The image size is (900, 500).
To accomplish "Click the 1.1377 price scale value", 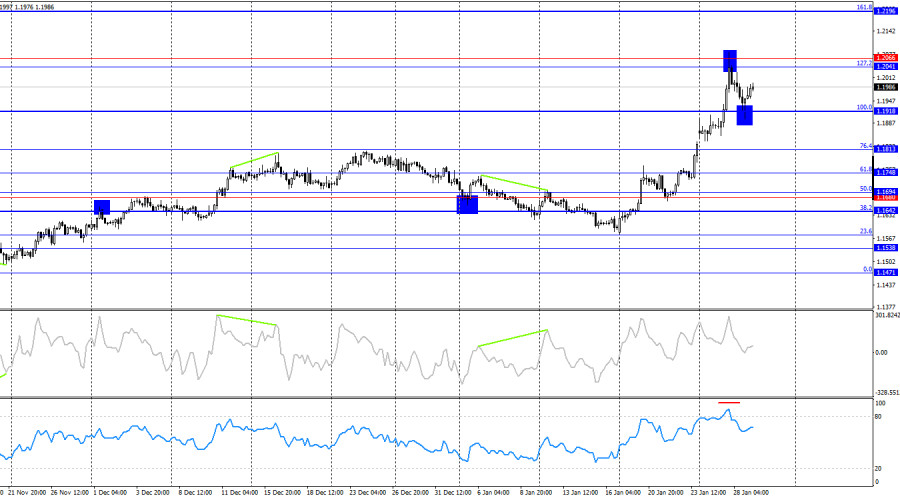I will 886,307.
